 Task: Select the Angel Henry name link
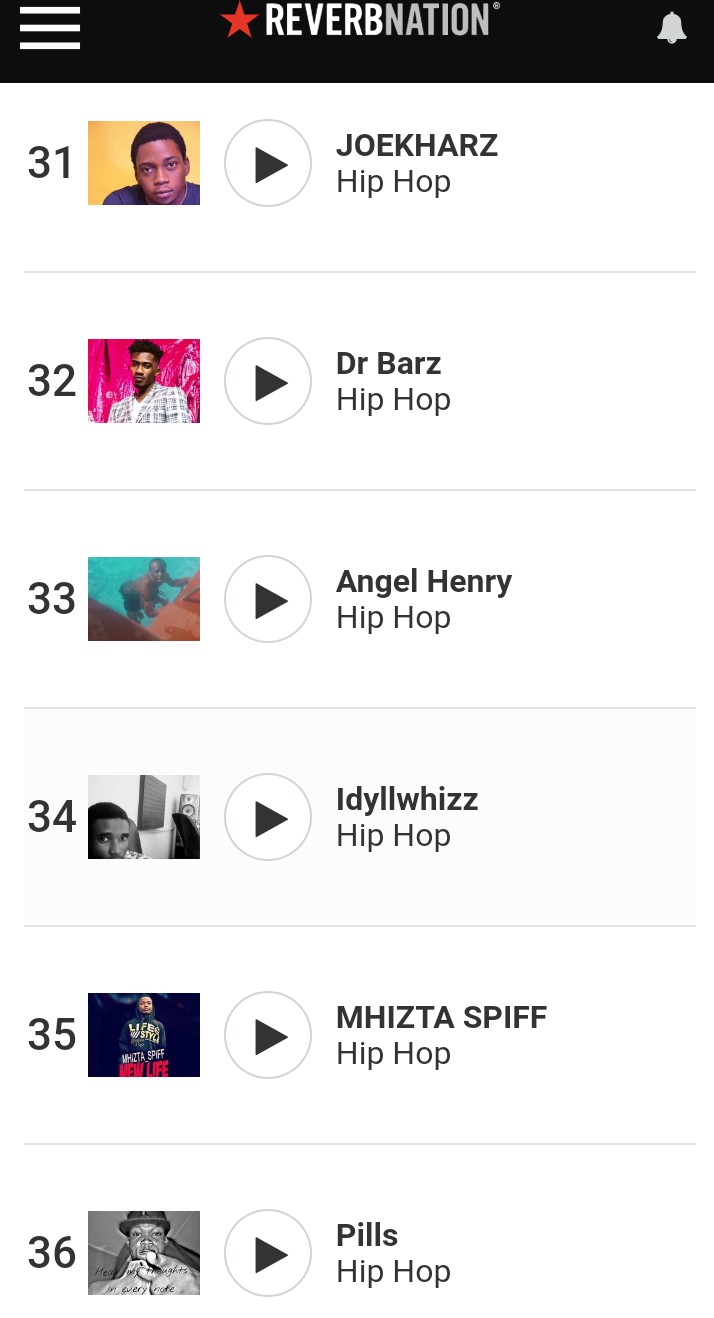point(424,582)
